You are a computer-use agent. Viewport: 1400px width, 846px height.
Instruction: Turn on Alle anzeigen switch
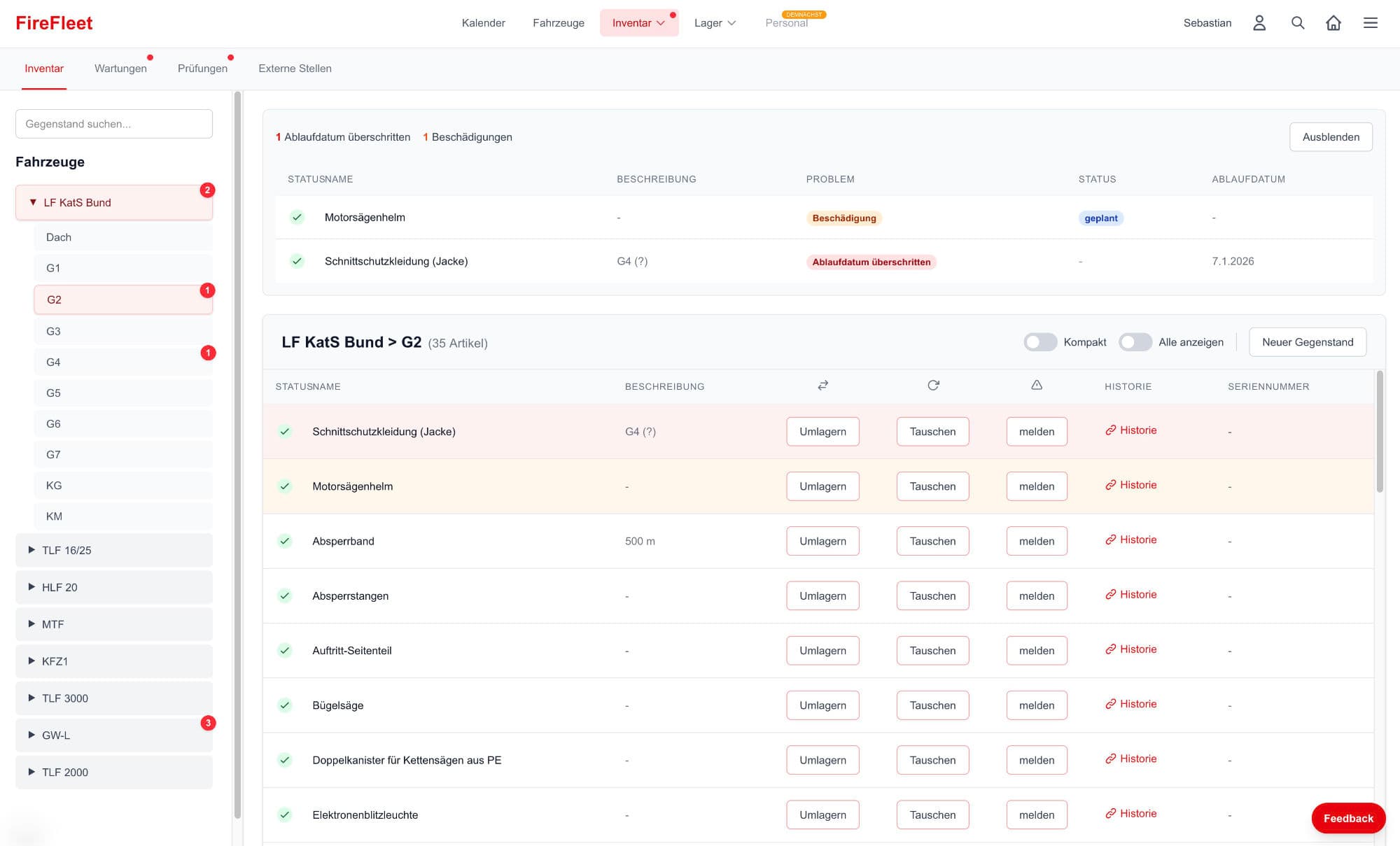pyautogui.click(x=1135, y=342)
